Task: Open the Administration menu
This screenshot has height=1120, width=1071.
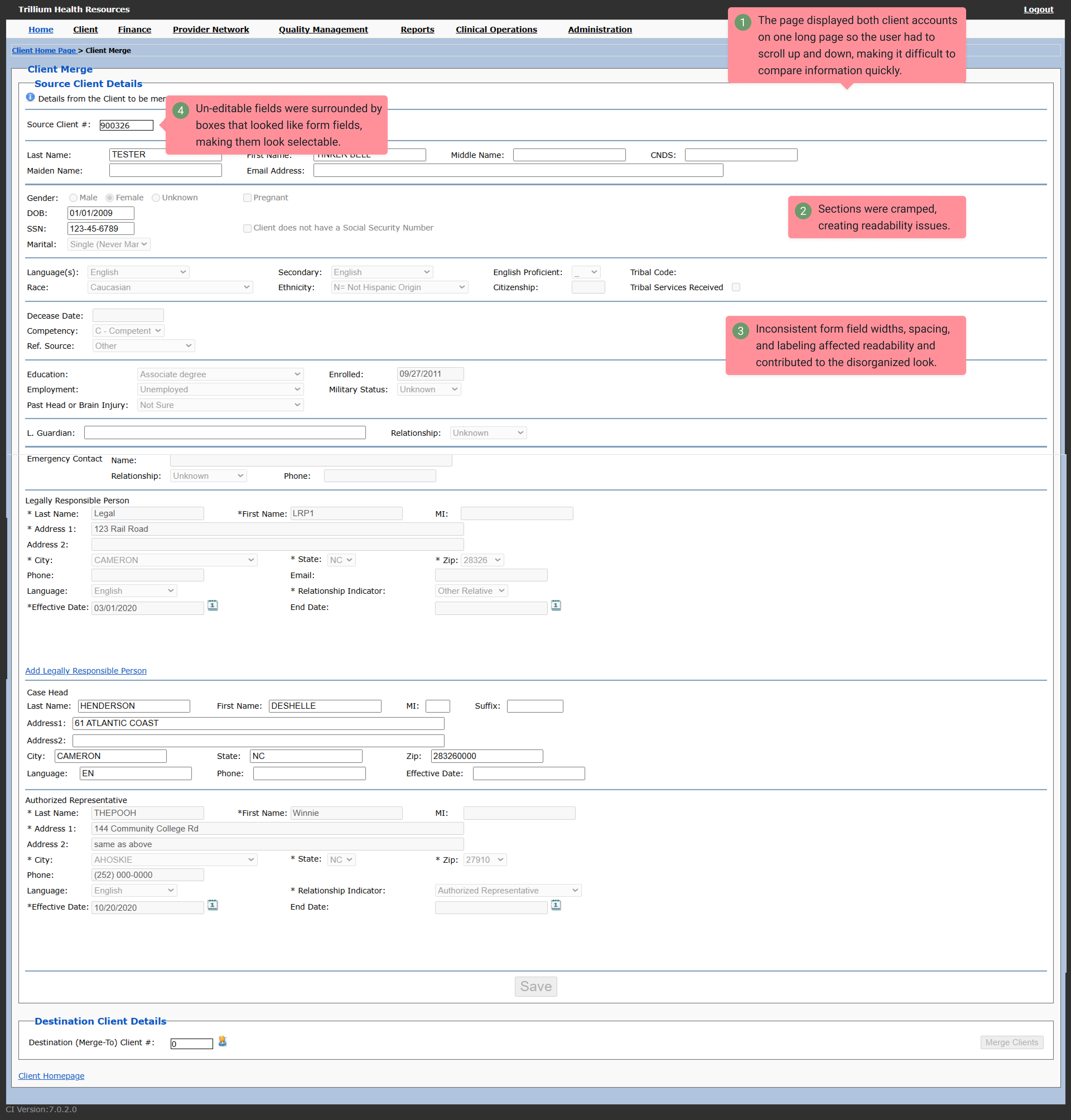Action: pos(599,30)
